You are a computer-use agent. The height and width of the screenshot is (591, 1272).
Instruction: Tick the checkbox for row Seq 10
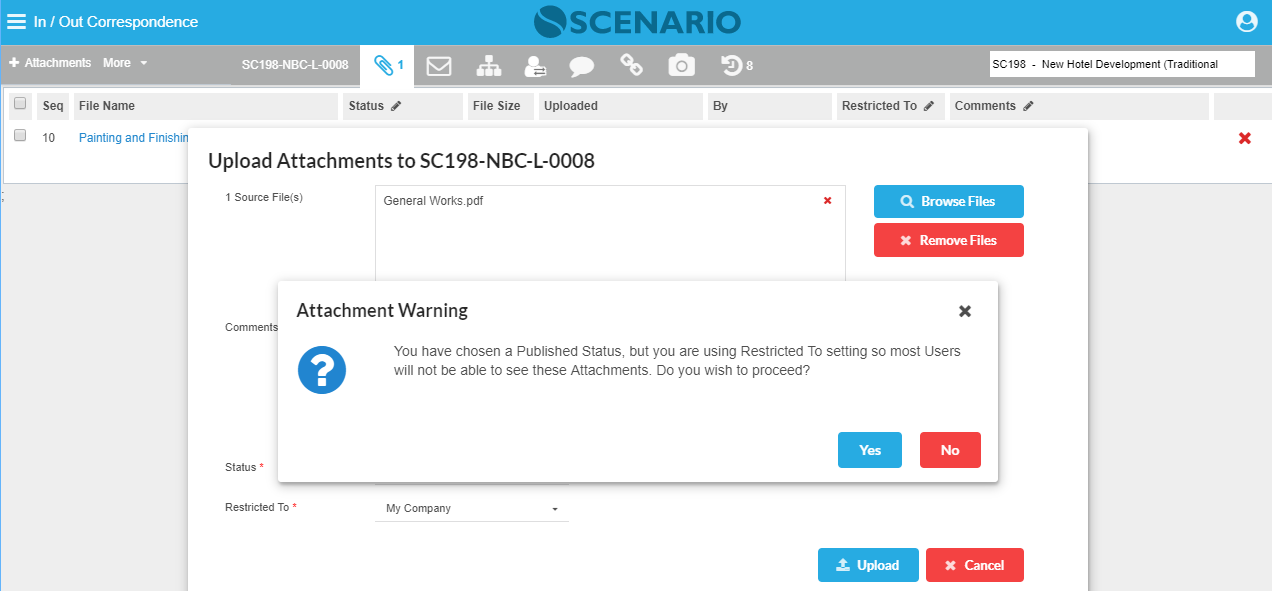[20, 135]
